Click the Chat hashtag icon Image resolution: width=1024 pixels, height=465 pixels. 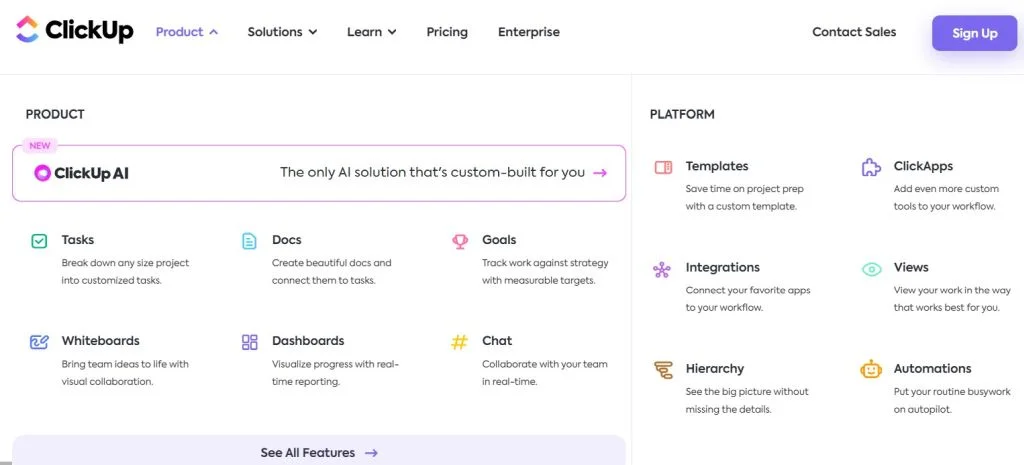coord(460,342)
